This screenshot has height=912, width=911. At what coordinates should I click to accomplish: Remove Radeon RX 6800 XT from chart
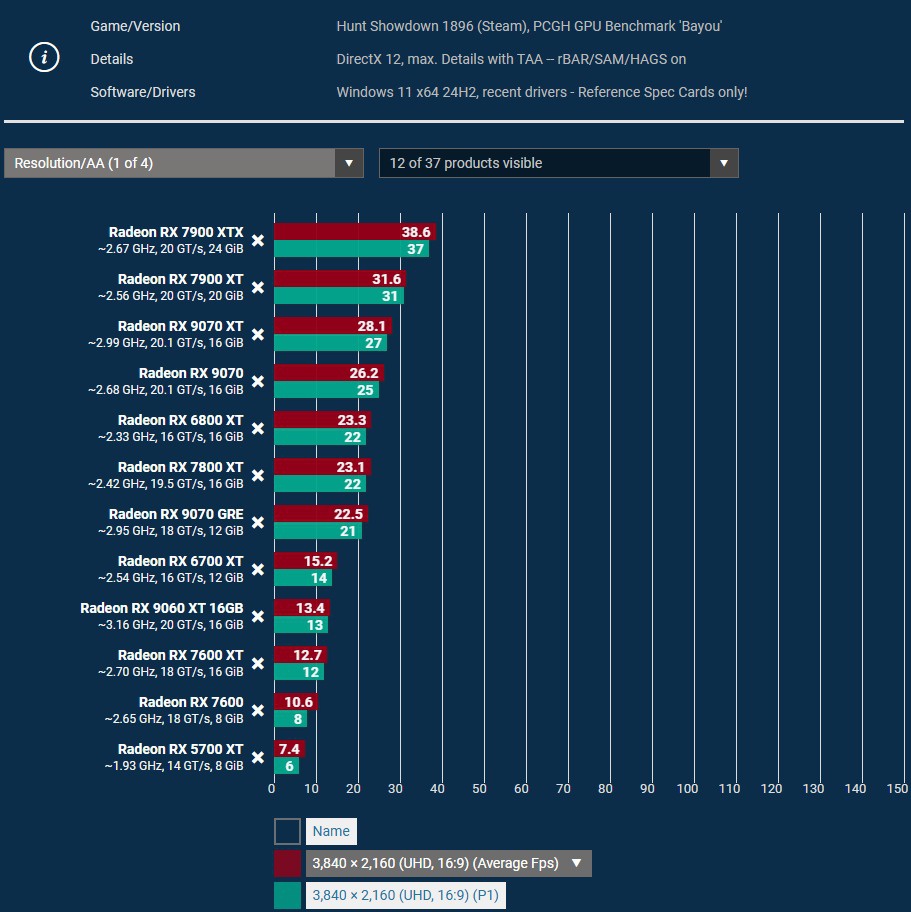(258, 429)
